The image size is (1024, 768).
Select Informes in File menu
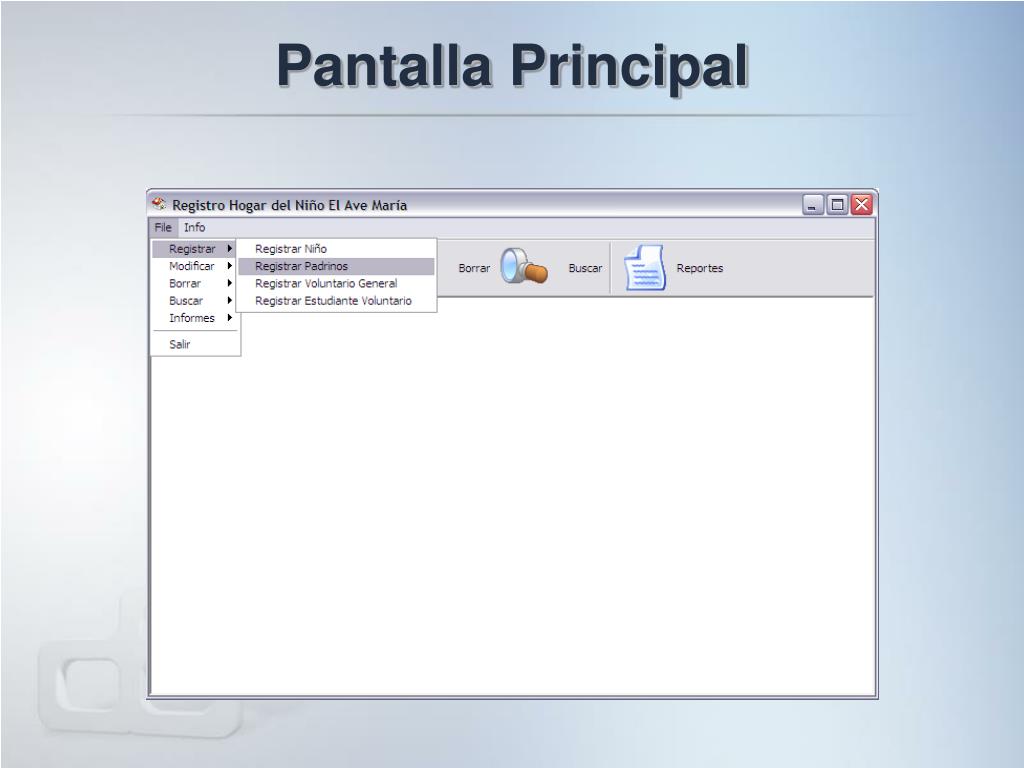[x=195, y=318]
